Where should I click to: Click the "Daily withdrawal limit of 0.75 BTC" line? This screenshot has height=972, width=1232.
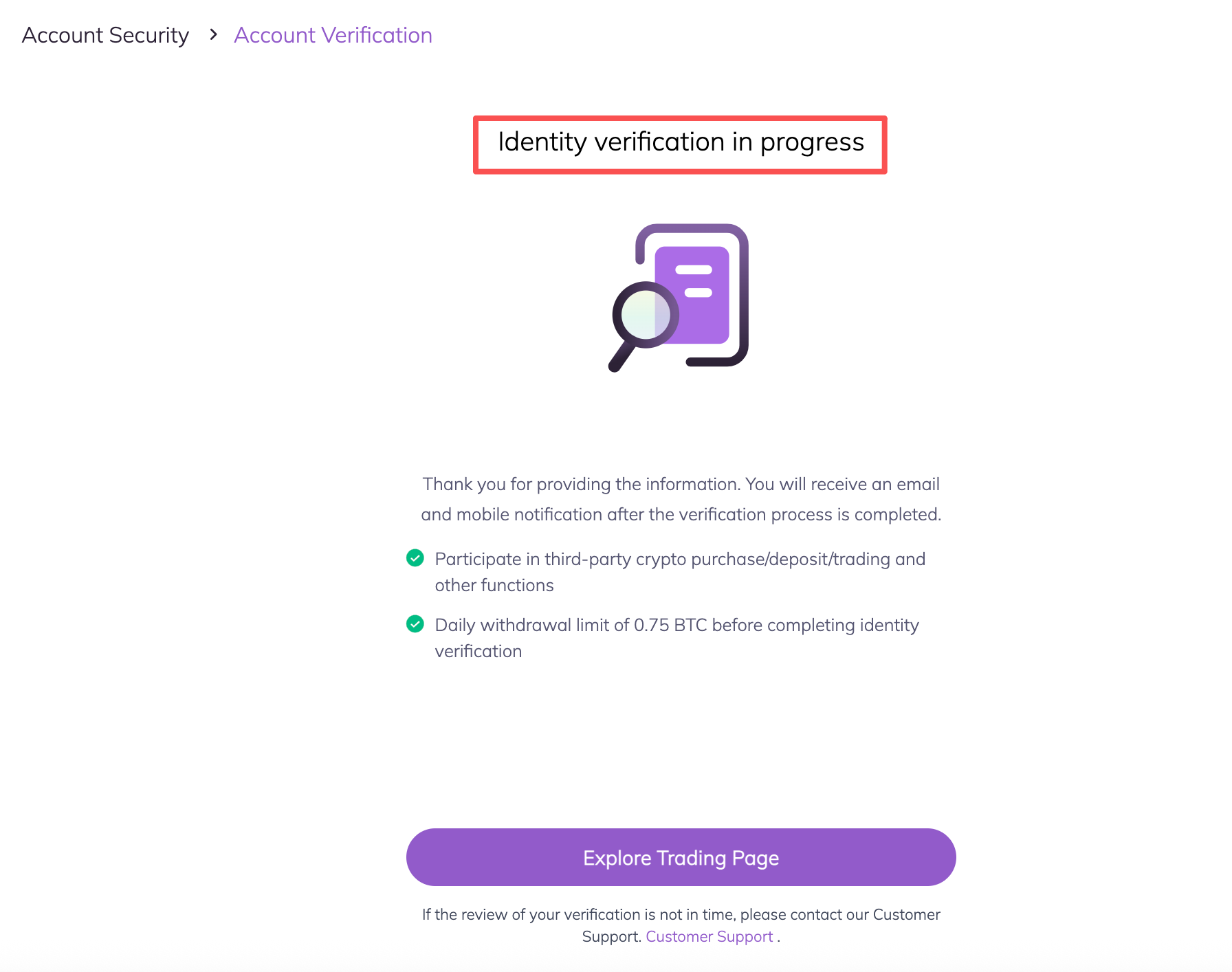(676, 625)
